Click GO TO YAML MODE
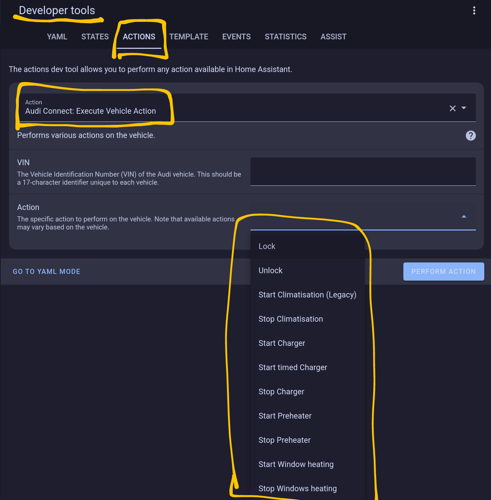 pos(46,272)
